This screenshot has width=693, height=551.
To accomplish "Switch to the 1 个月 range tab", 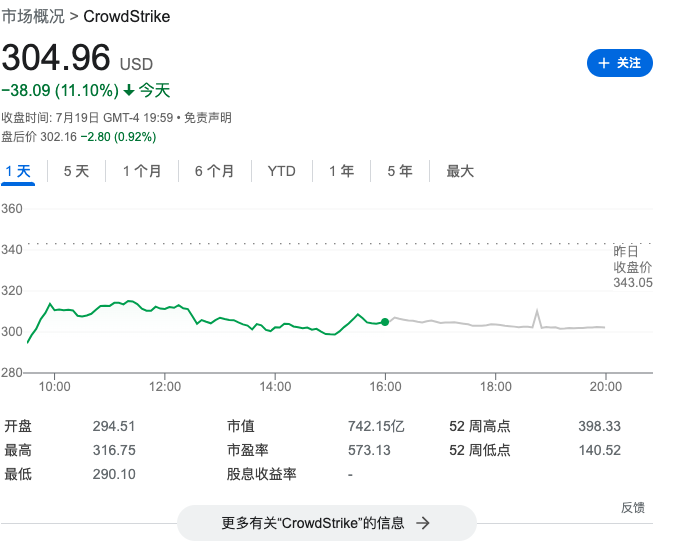I will [142, 171].
